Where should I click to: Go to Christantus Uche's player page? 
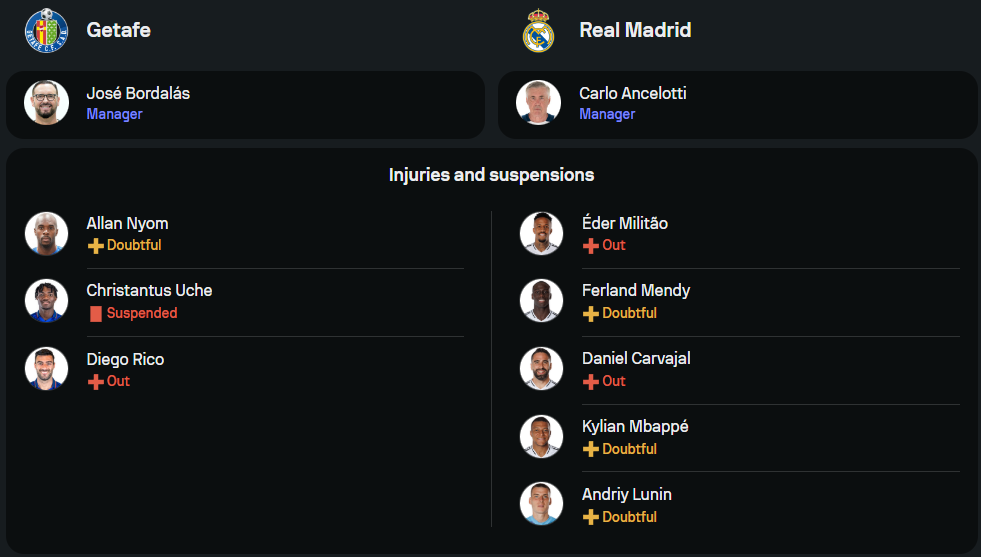[149, 291]
